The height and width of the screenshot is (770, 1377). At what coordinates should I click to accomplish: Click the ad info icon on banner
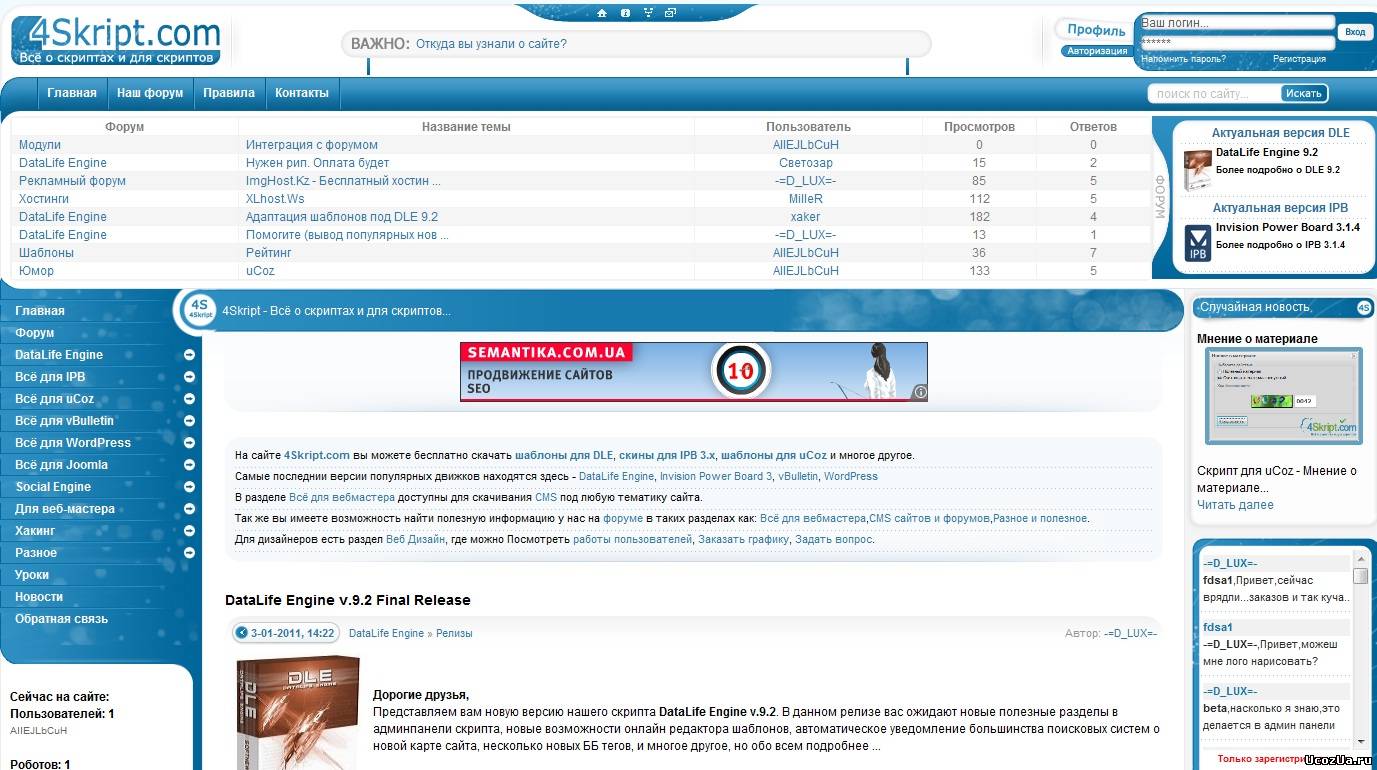(x=920, y=393)
